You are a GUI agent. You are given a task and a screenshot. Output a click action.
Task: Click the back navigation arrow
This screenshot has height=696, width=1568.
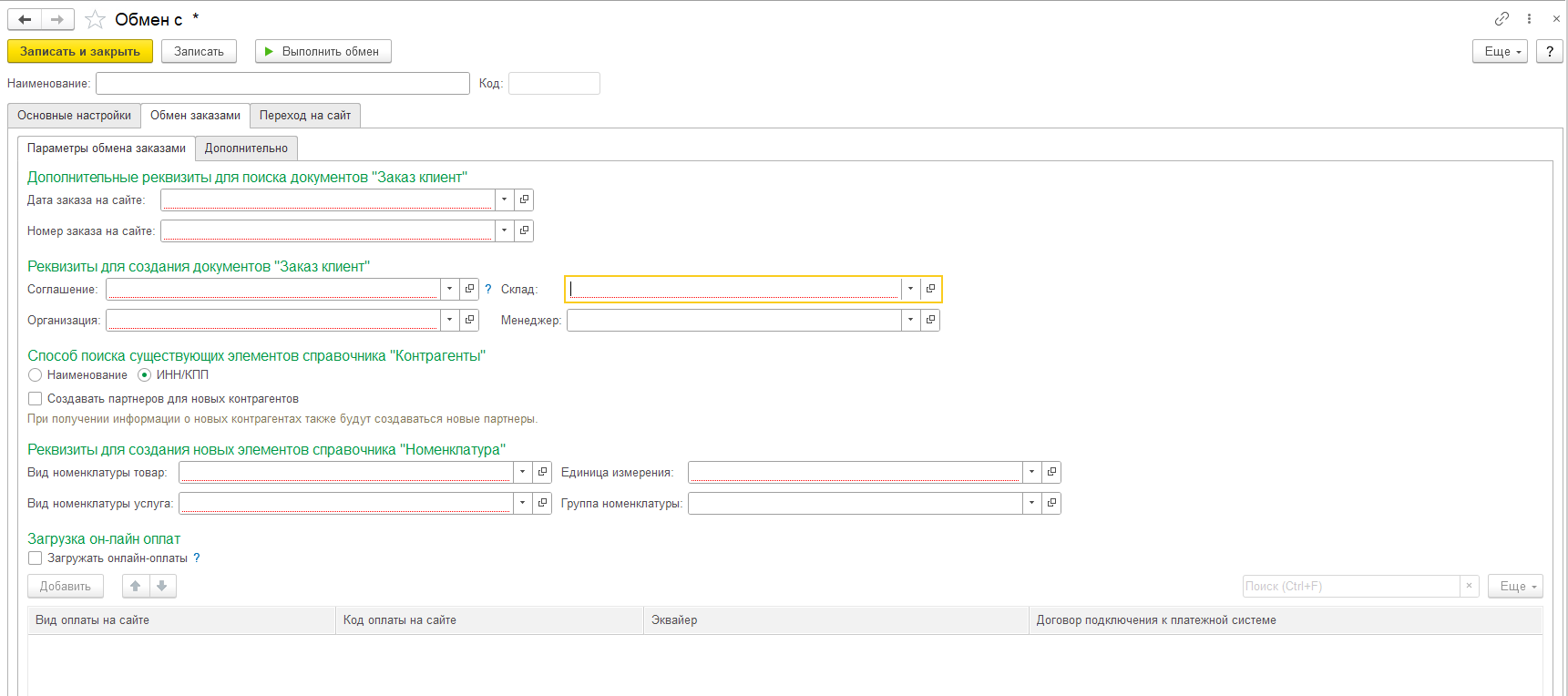tap(25, 19)
